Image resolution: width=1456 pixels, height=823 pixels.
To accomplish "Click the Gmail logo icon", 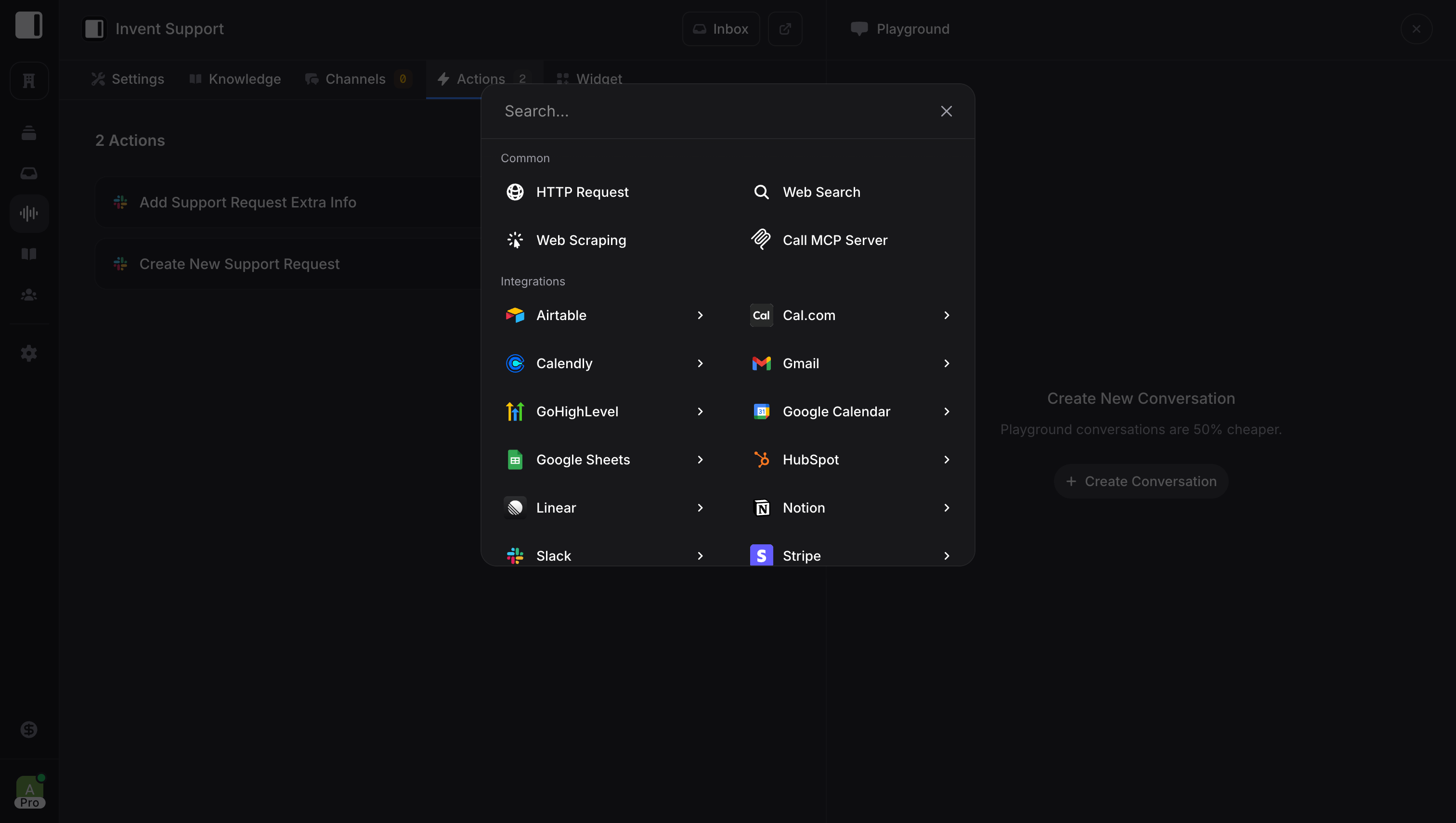I will pos(761,363).
